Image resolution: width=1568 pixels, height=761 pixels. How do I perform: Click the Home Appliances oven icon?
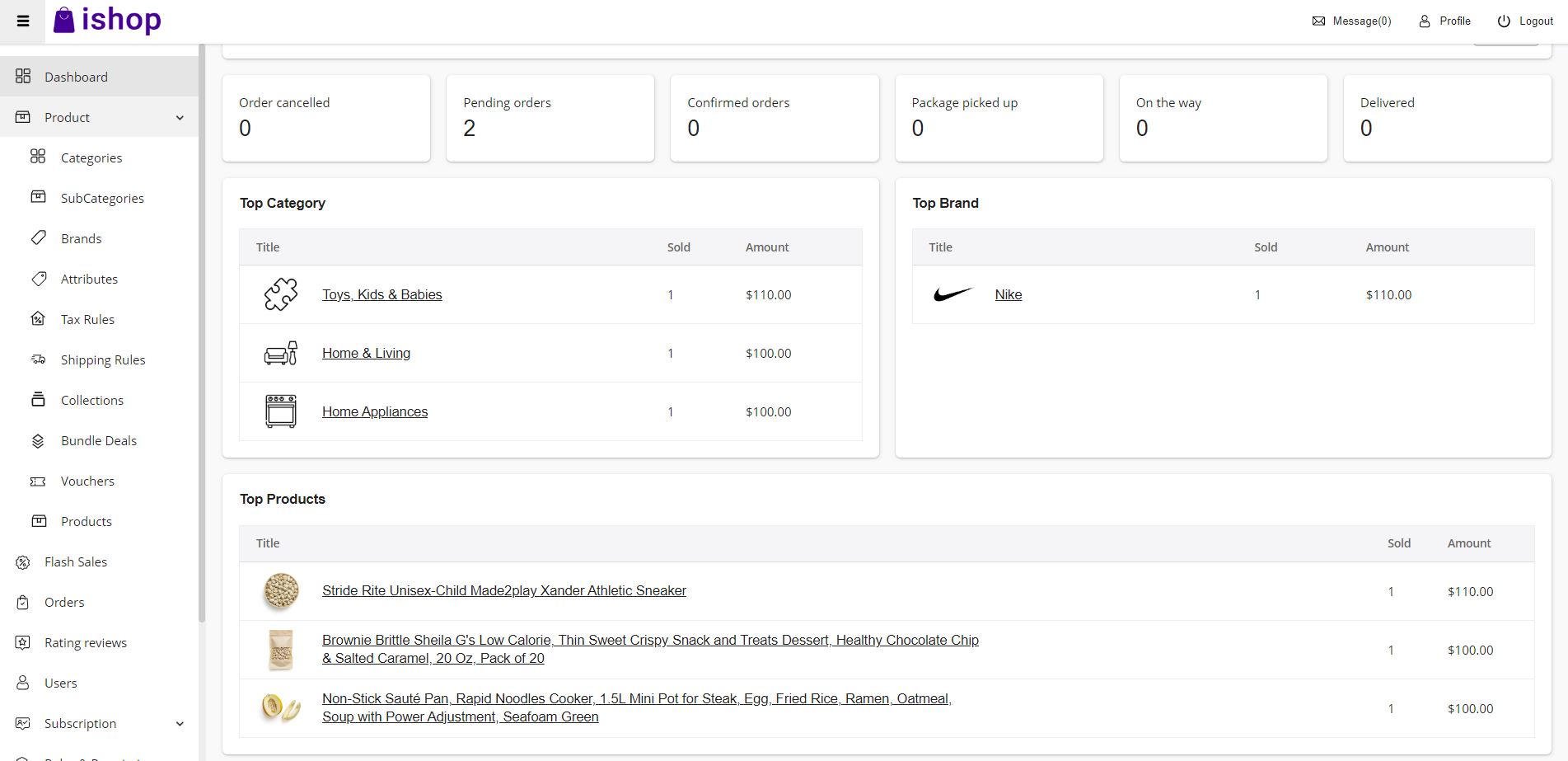(281, 411)
